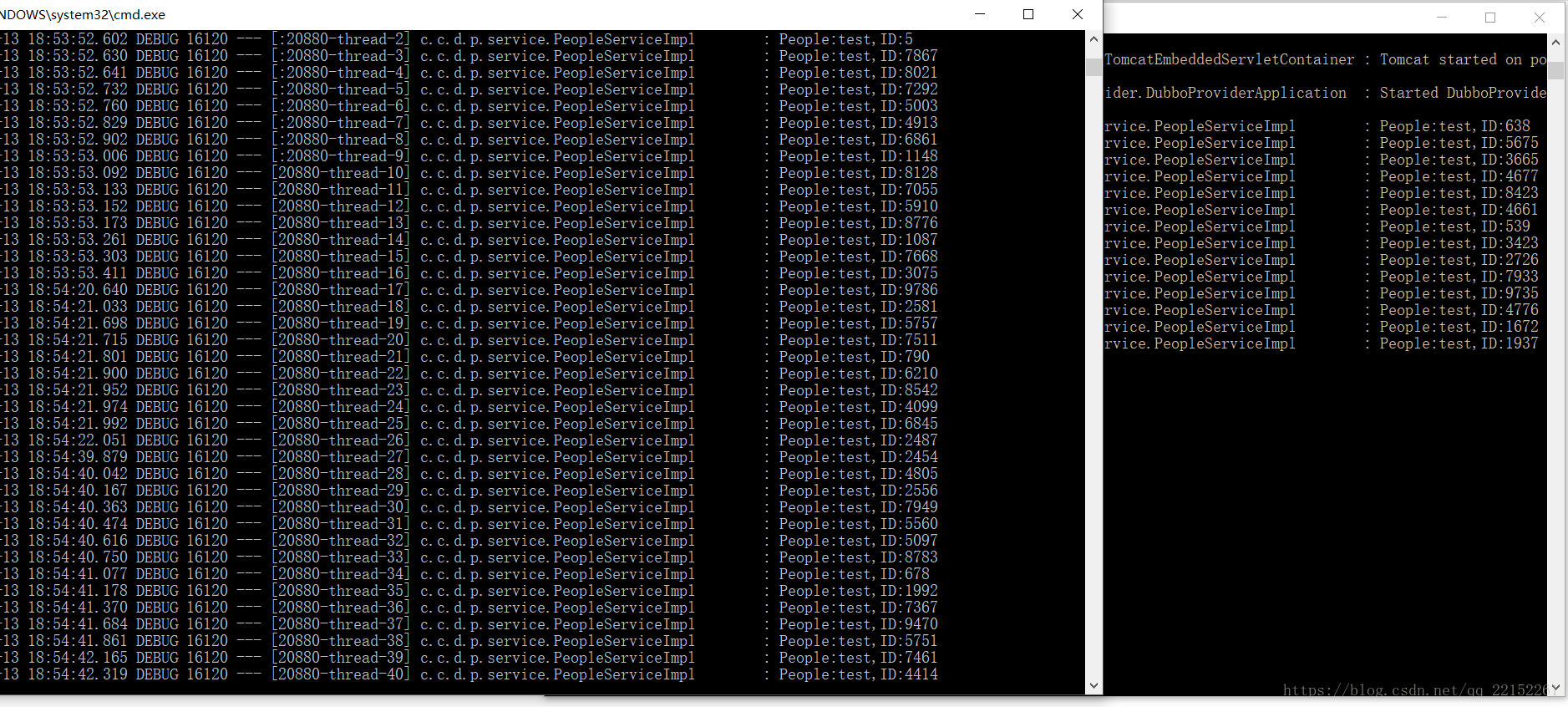Click log entry for thread-7
This screenshot has height=707, width=1568.
pos(469,123)
